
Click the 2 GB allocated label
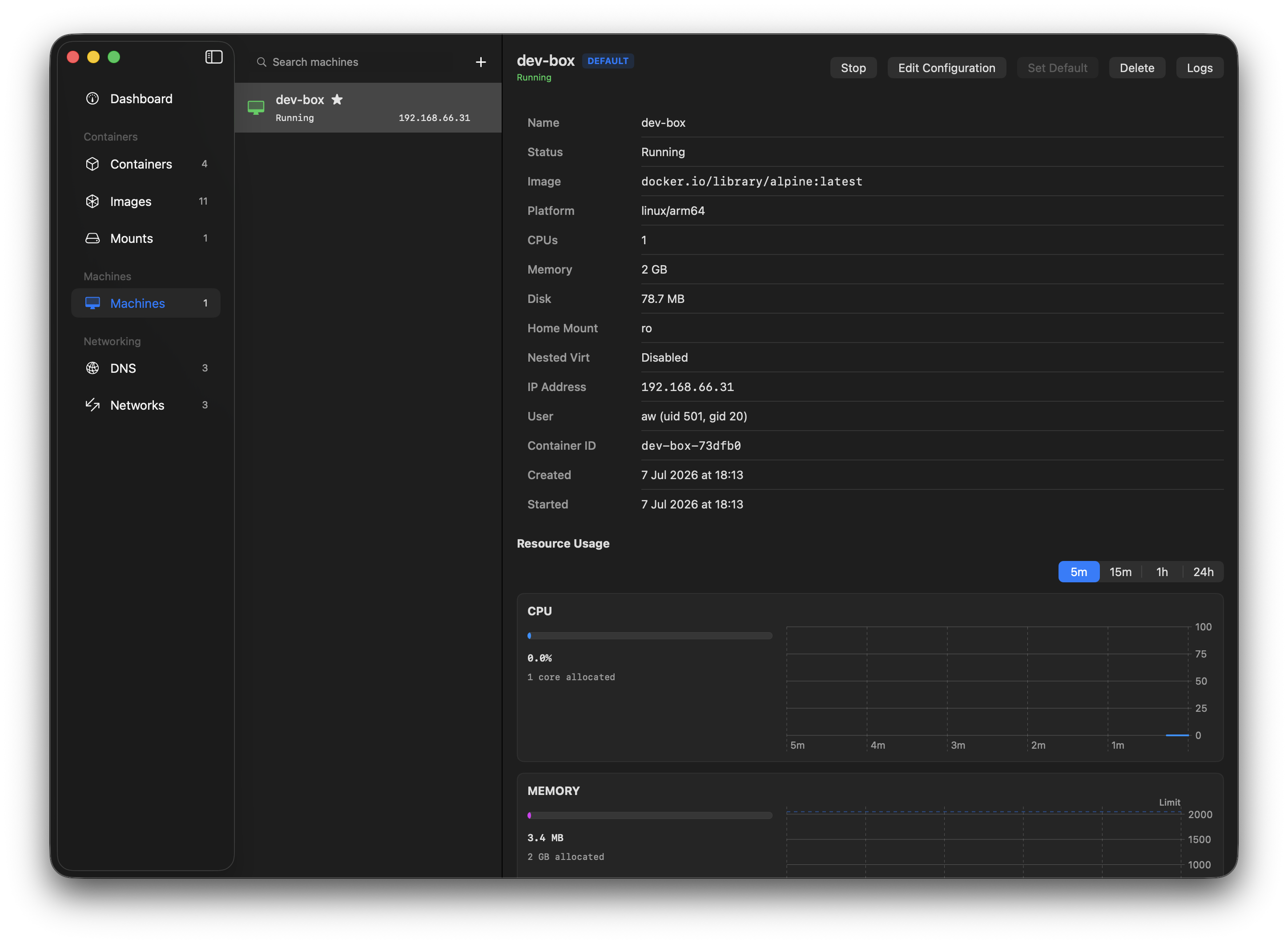pos(565,856)
